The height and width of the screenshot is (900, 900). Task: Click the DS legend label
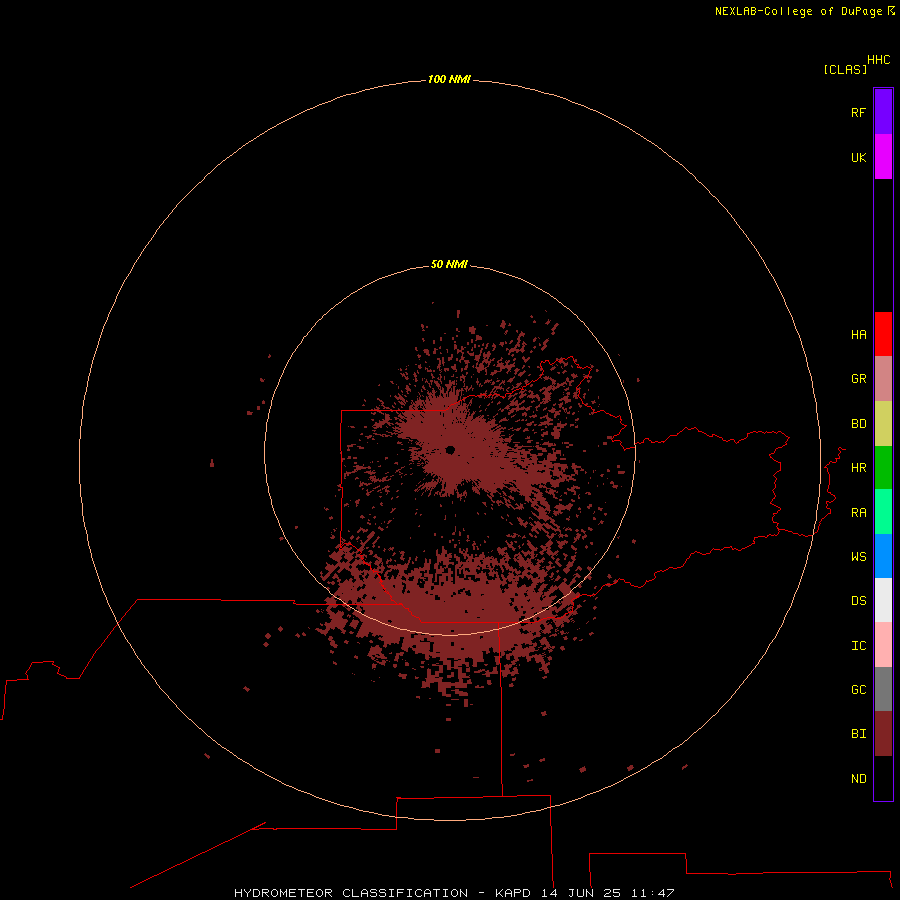[858, 600]
